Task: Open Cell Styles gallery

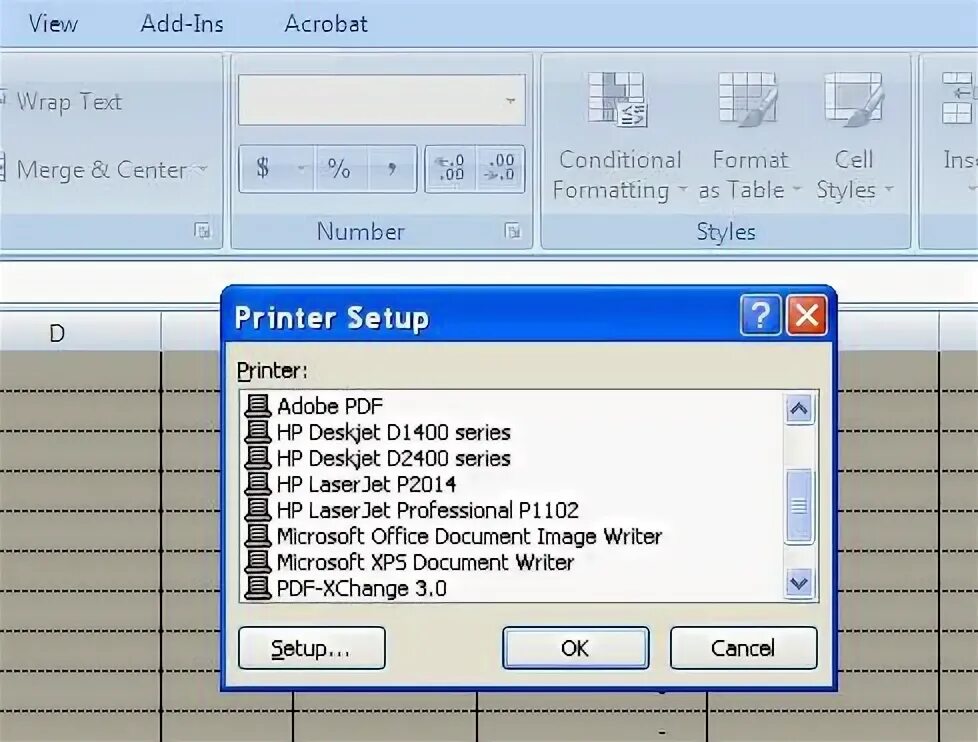Action: (855, 136)
